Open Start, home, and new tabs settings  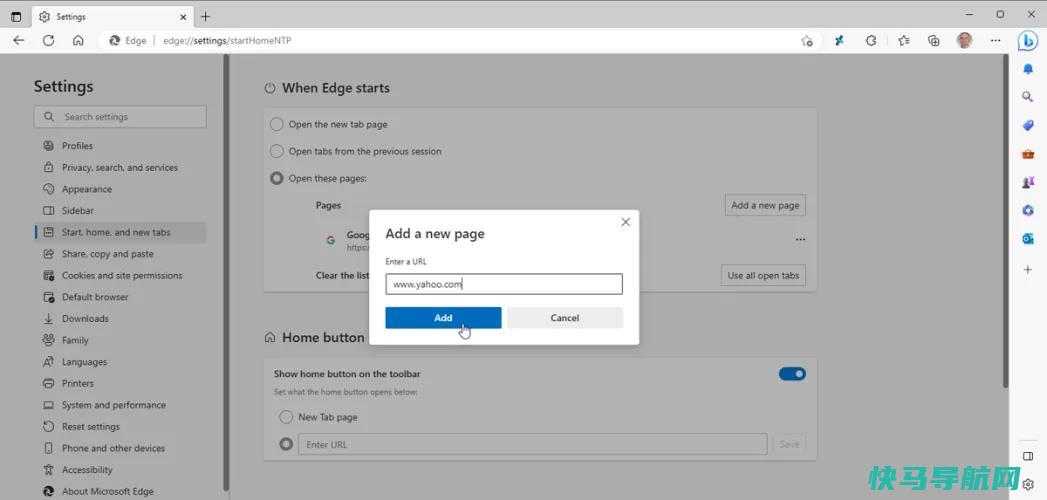(x=120, y=232)
